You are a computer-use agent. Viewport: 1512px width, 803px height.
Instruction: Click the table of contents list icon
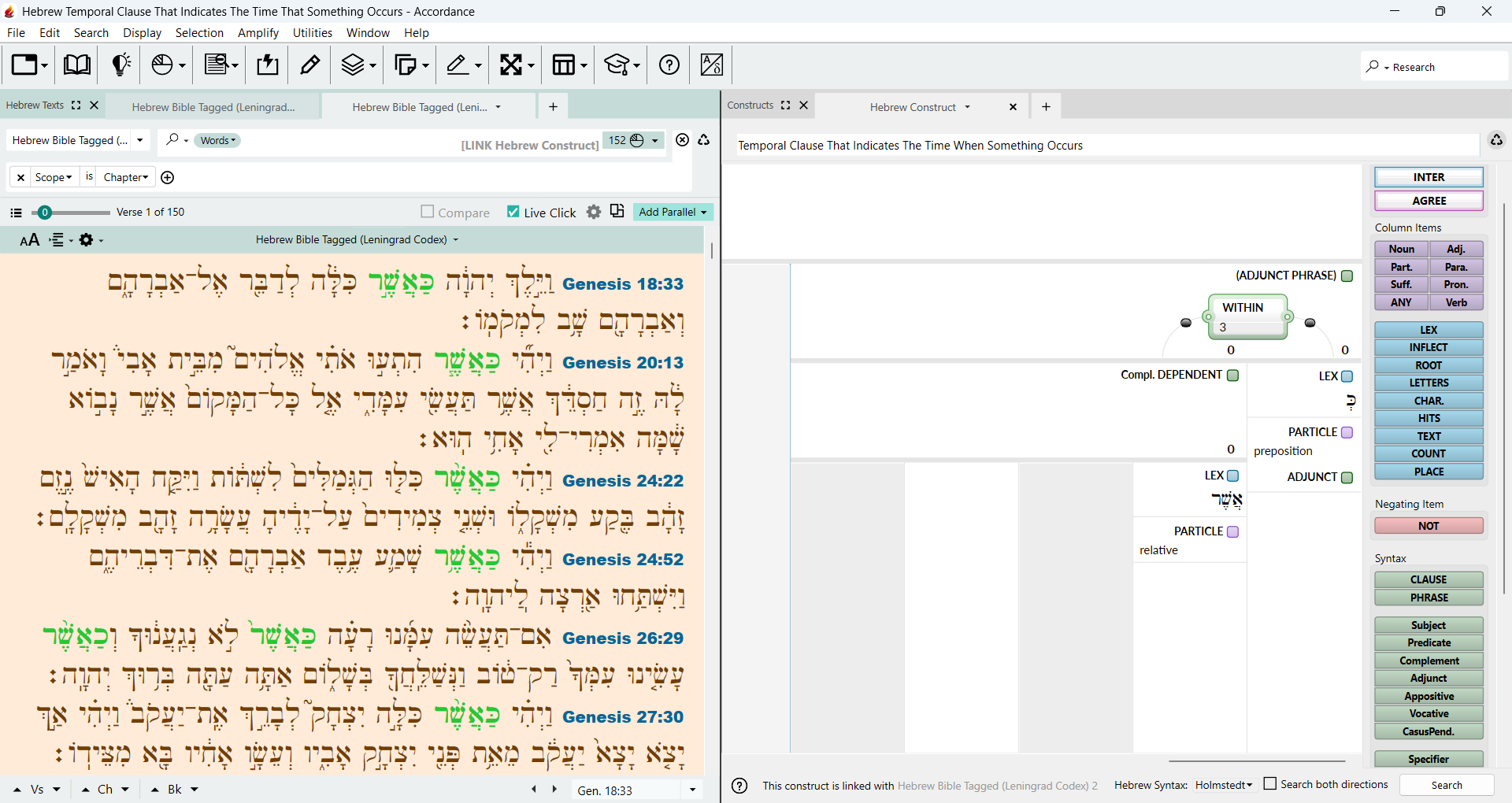(16, 213)
